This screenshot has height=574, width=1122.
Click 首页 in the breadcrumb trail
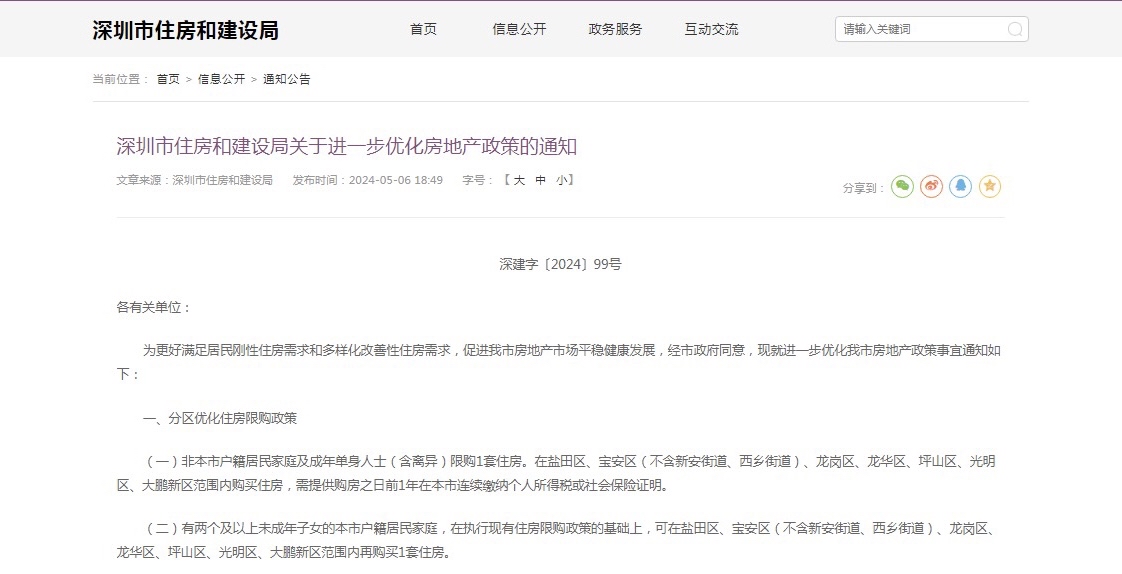(168, 79)
